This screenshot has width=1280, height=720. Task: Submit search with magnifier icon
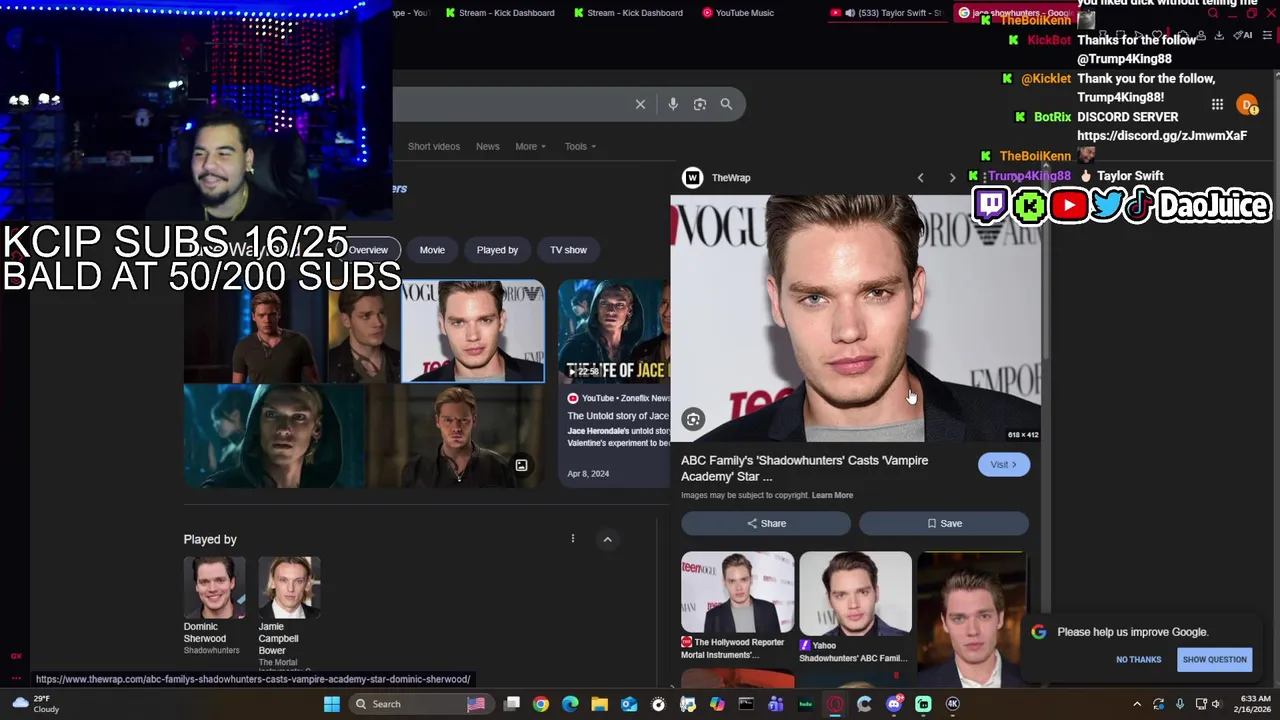(726, 104)
